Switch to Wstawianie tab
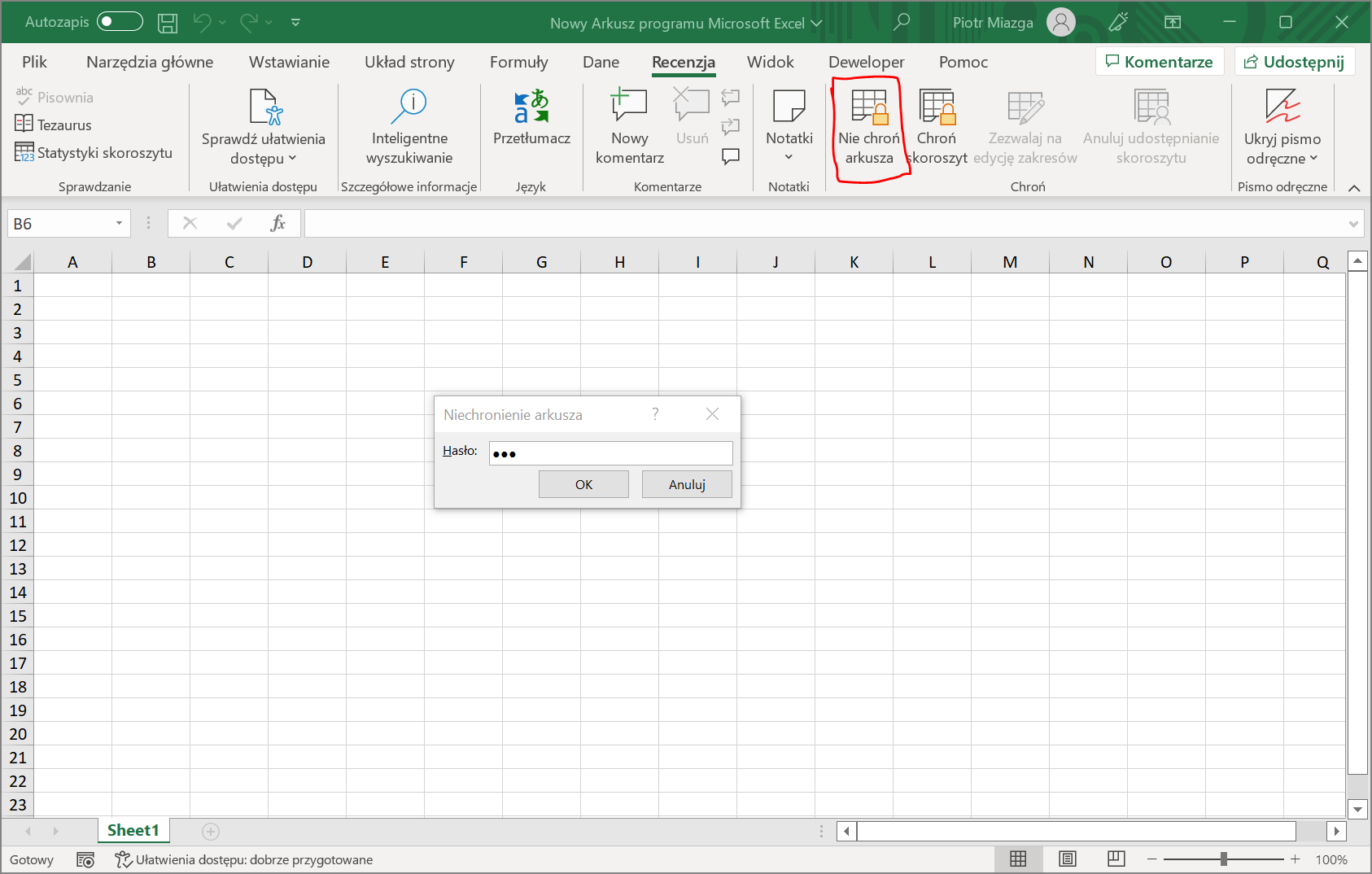 coord(289,62)
